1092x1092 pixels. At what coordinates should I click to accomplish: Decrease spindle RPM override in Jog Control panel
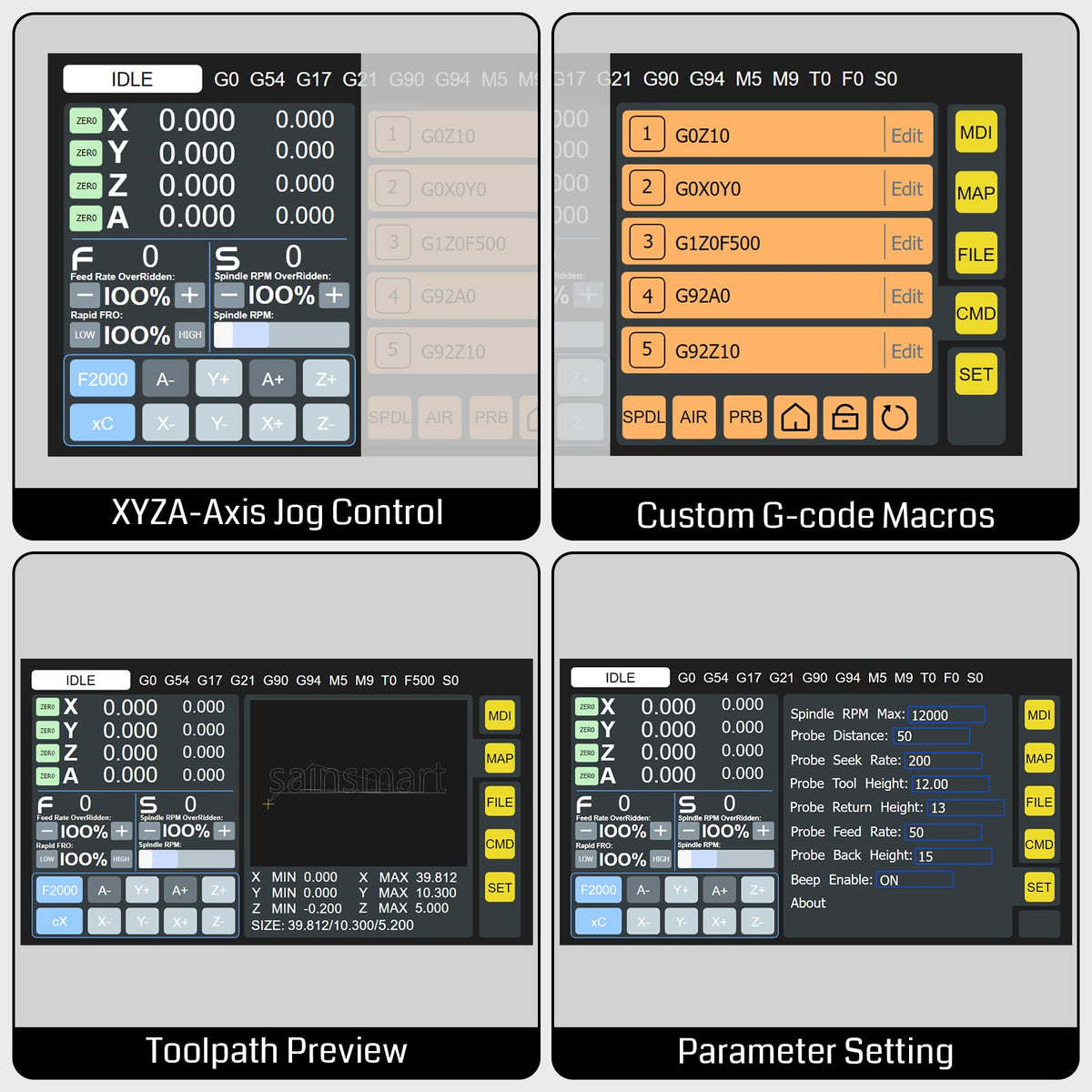(229, 295)
